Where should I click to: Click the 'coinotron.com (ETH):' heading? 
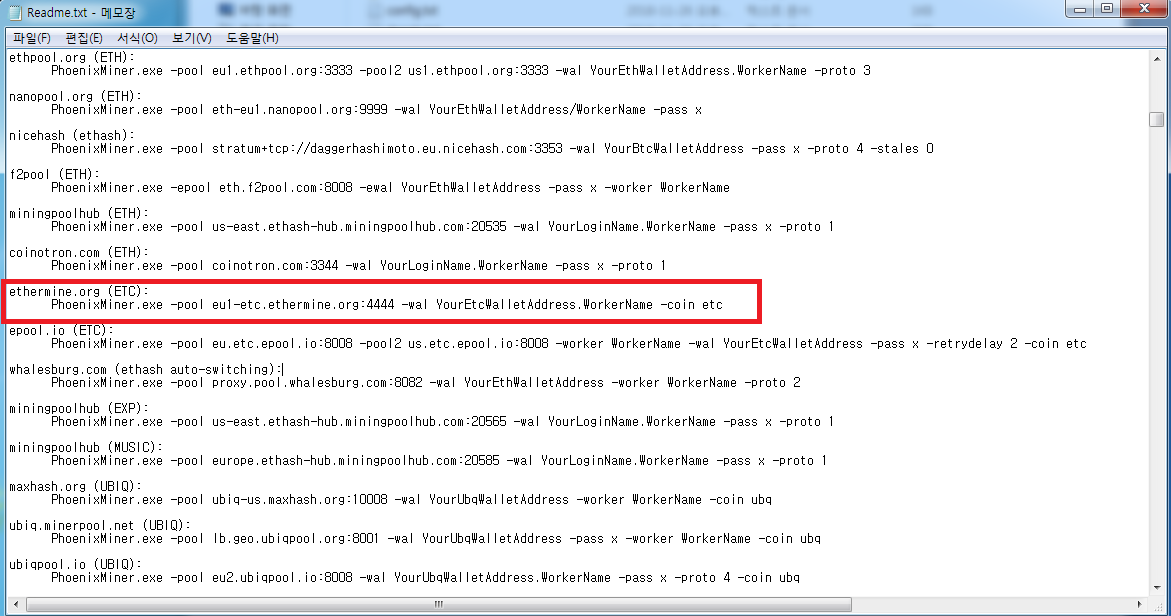(x=79, y=252)
